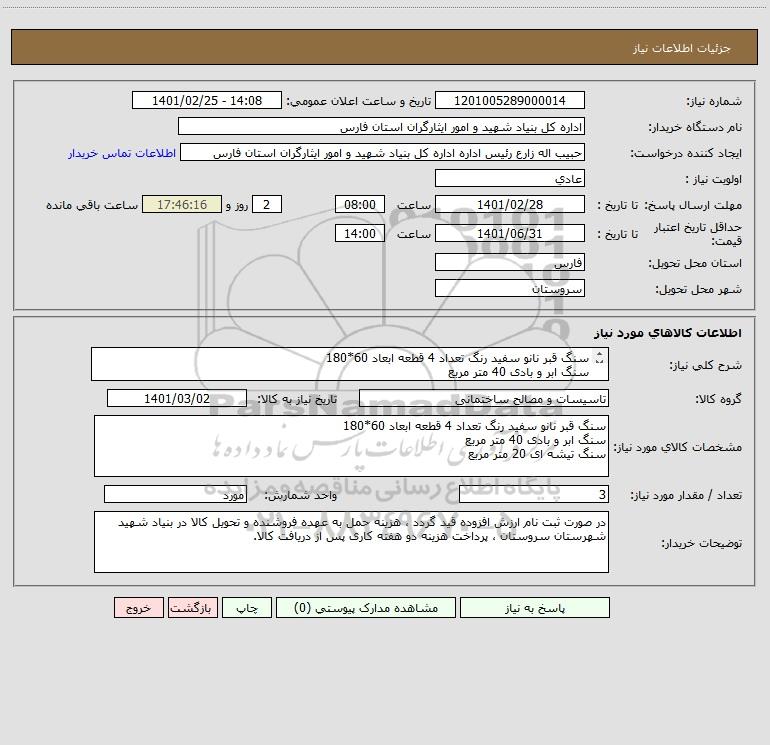Click the scroll stepper on the description box
The width and height of the screenshot is (770, 745).
coord(599,358)
